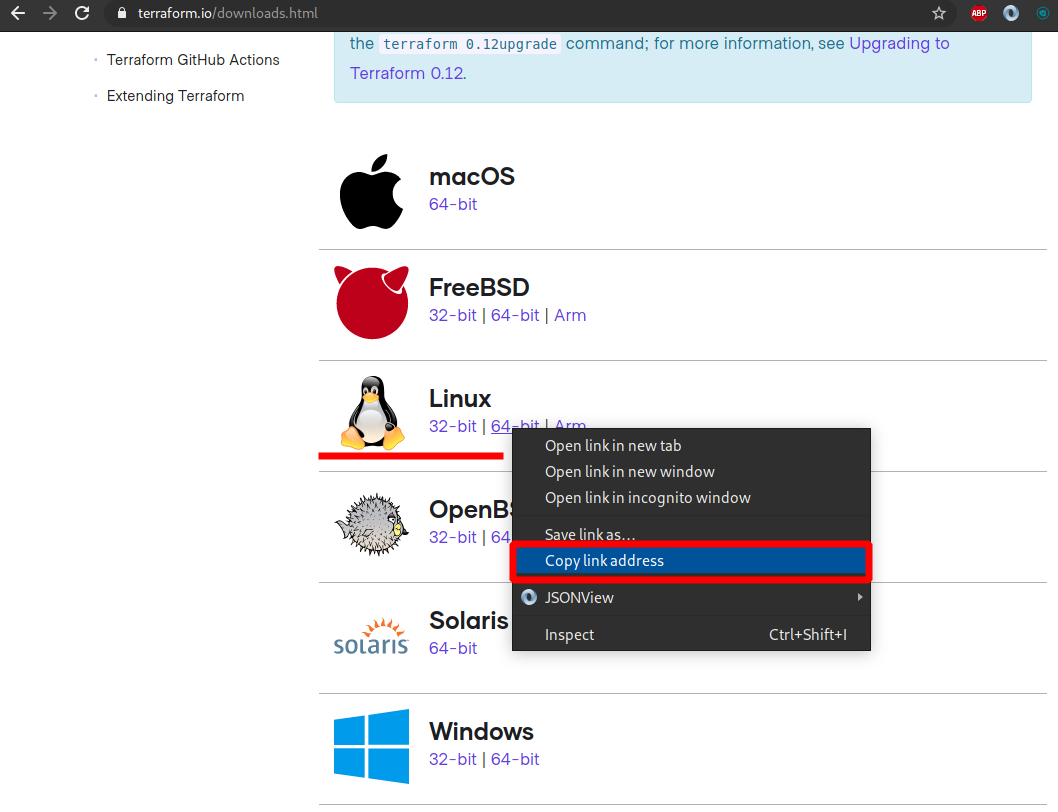Bookmark the page with the star icon
Image resolution: width=1058 pixels, height=812 pixels.
[x=939, y=13]
